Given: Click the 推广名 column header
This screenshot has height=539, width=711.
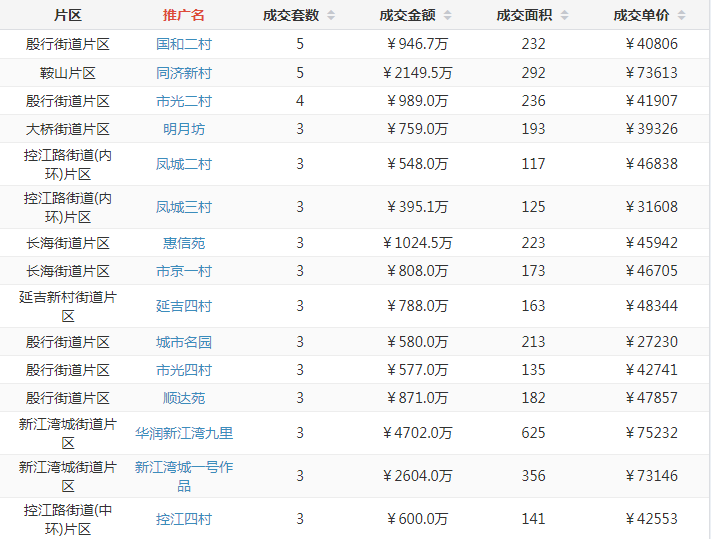Looking at the screenshot, I should click(184, 15).
